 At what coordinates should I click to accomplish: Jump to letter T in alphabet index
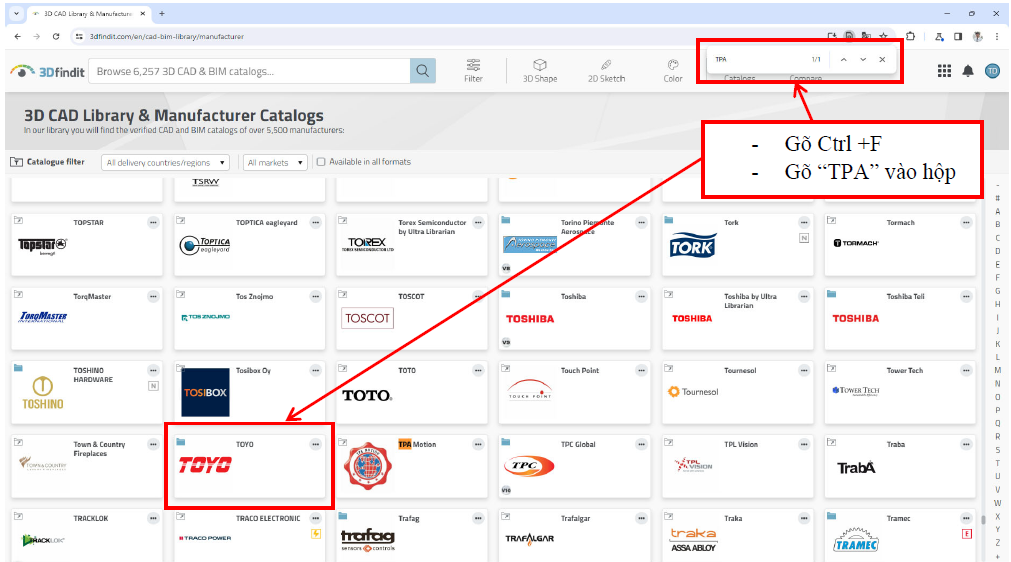(x=997, y=463)
